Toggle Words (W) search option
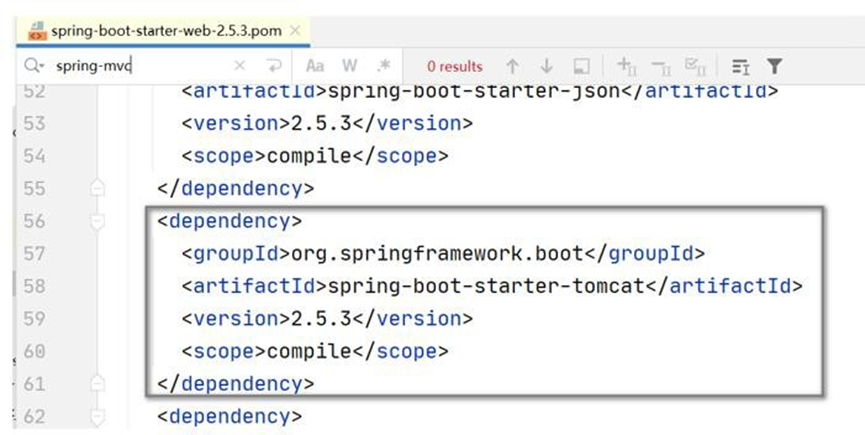 pos(349,67)
